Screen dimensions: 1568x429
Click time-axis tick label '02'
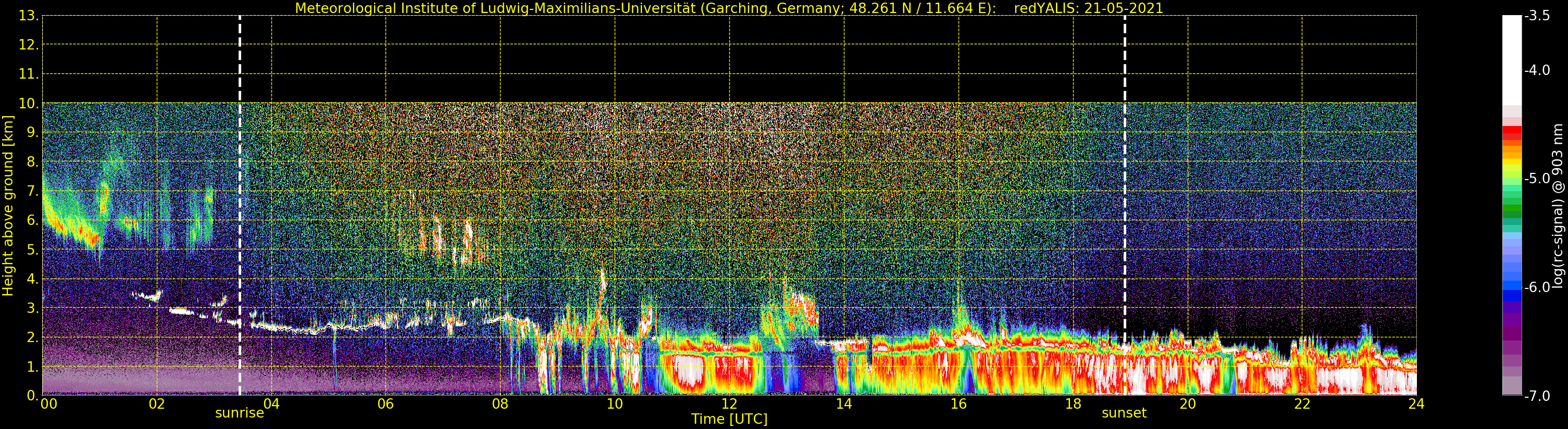point(157,404)
